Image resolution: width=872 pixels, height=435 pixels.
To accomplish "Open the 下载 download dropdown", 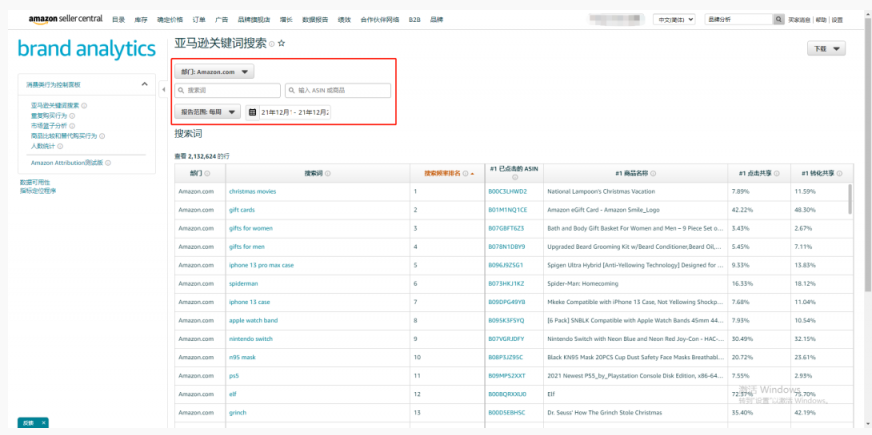I will [826, 49].
